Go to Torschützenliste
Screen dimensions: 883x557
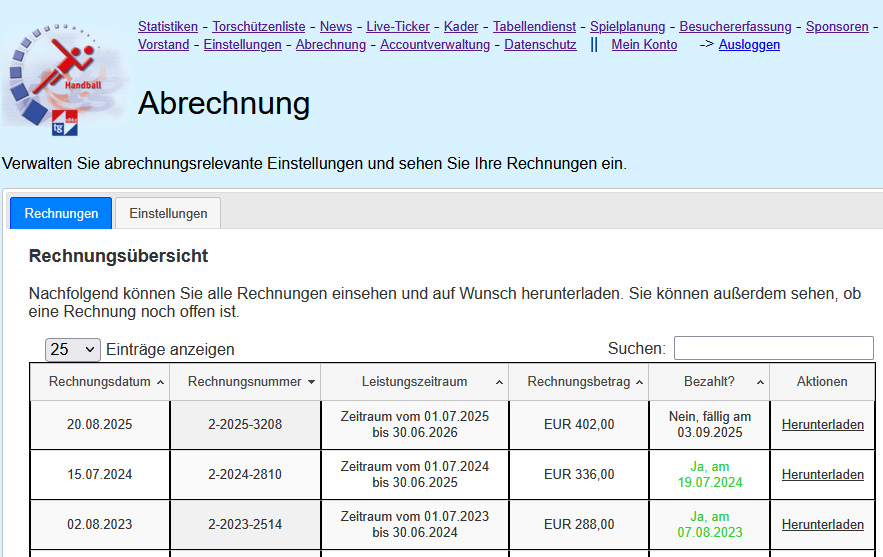click(x=259, y=27)
